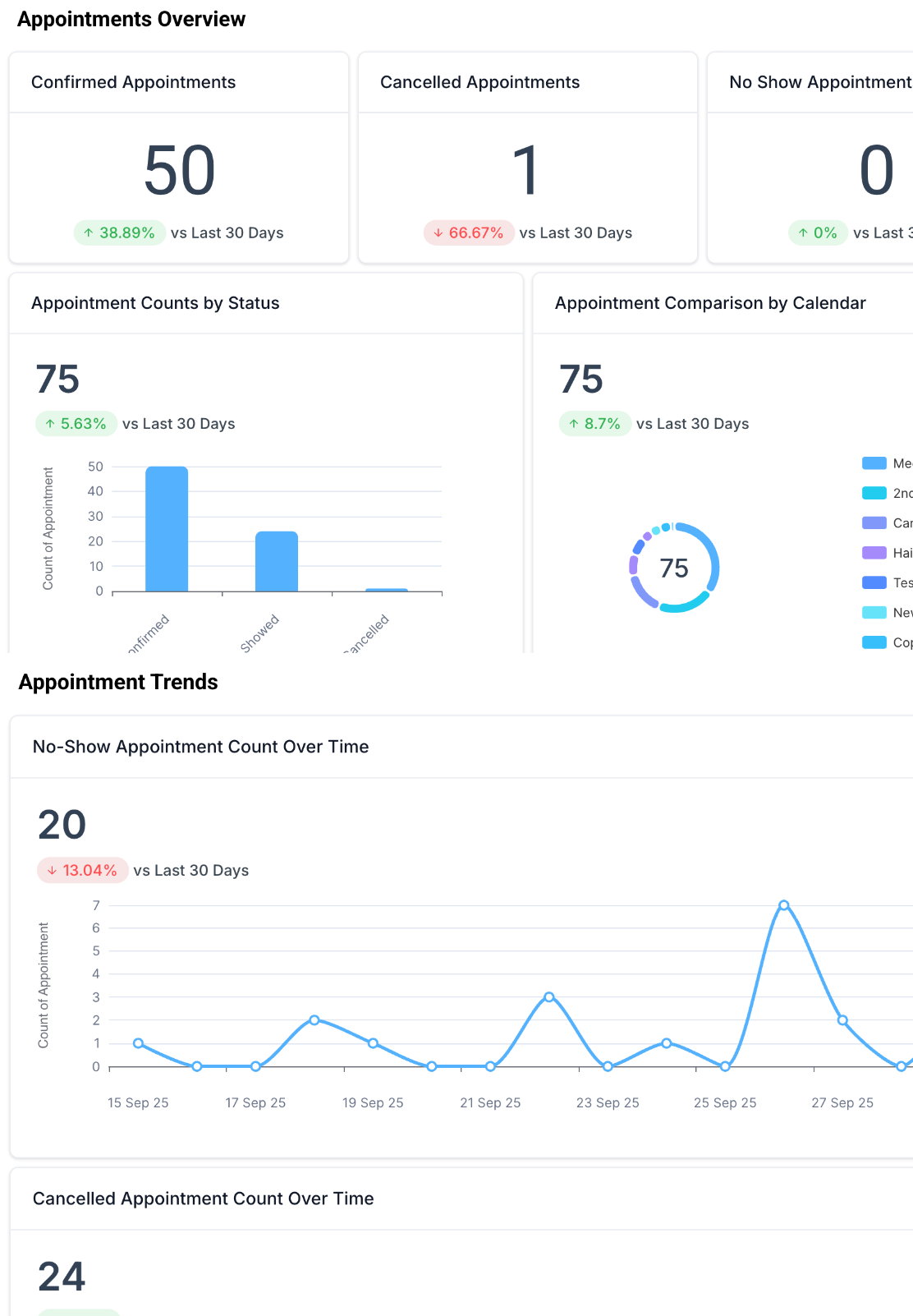This screenshot has width=913, height=1316.
Task: Click the up arrow in the 0% badge
Action: (x=803, y=233)
